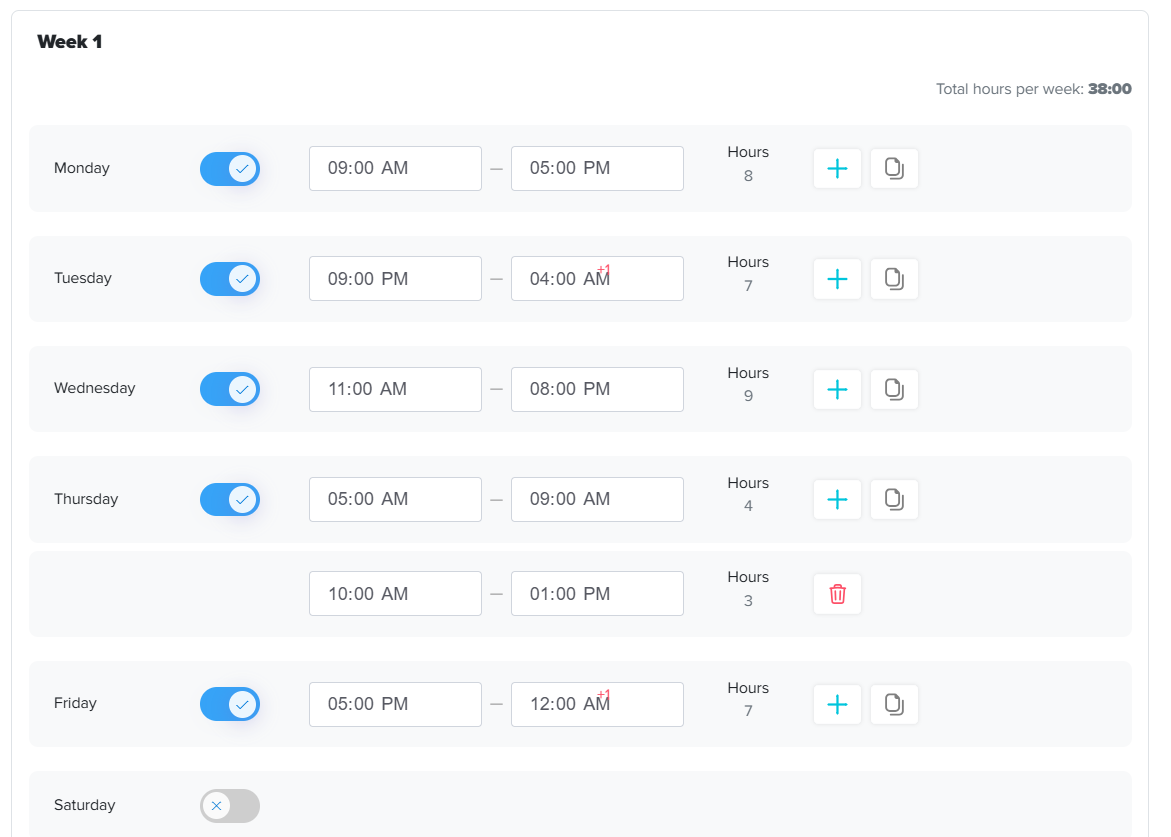The image size is (1171, 837).
Task: Change Monday's 05:00 PM end time
Action: 597,169
